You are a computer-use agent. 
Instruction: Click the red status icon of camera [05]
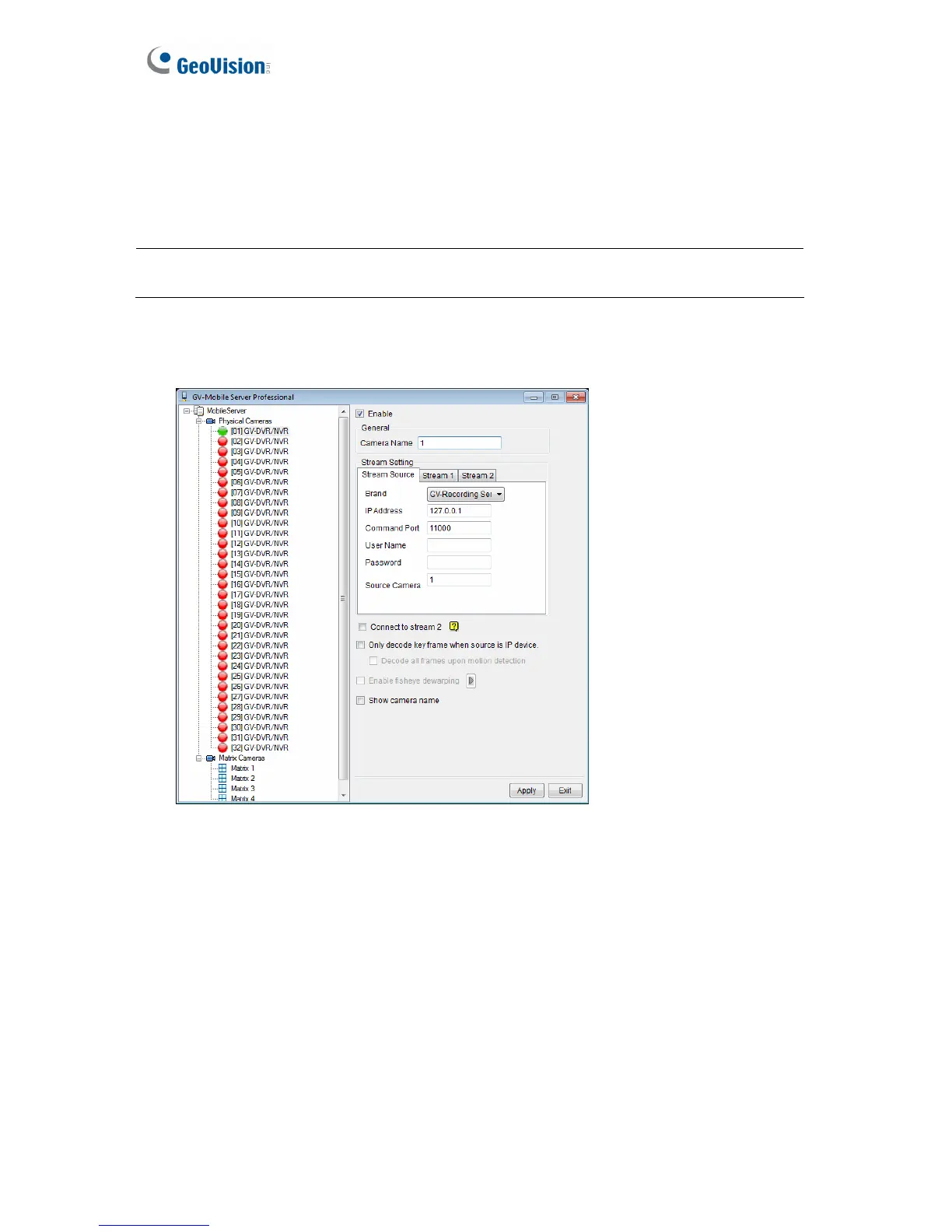click(x=222, y=472)
